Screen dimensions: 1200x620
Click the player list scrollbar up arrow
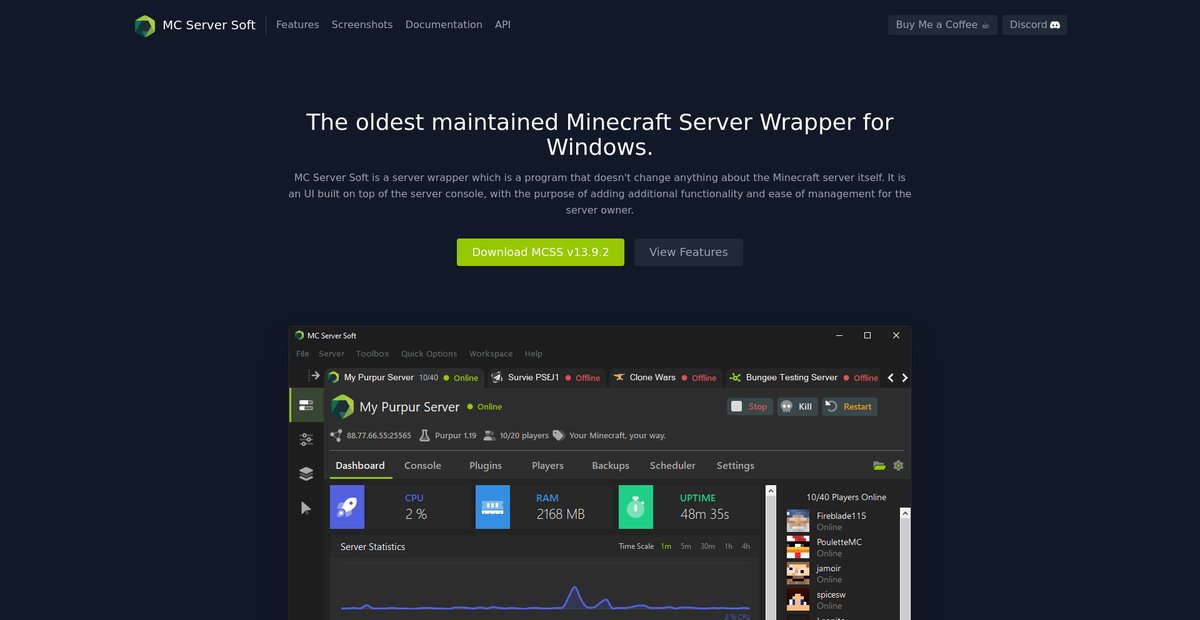906,513
